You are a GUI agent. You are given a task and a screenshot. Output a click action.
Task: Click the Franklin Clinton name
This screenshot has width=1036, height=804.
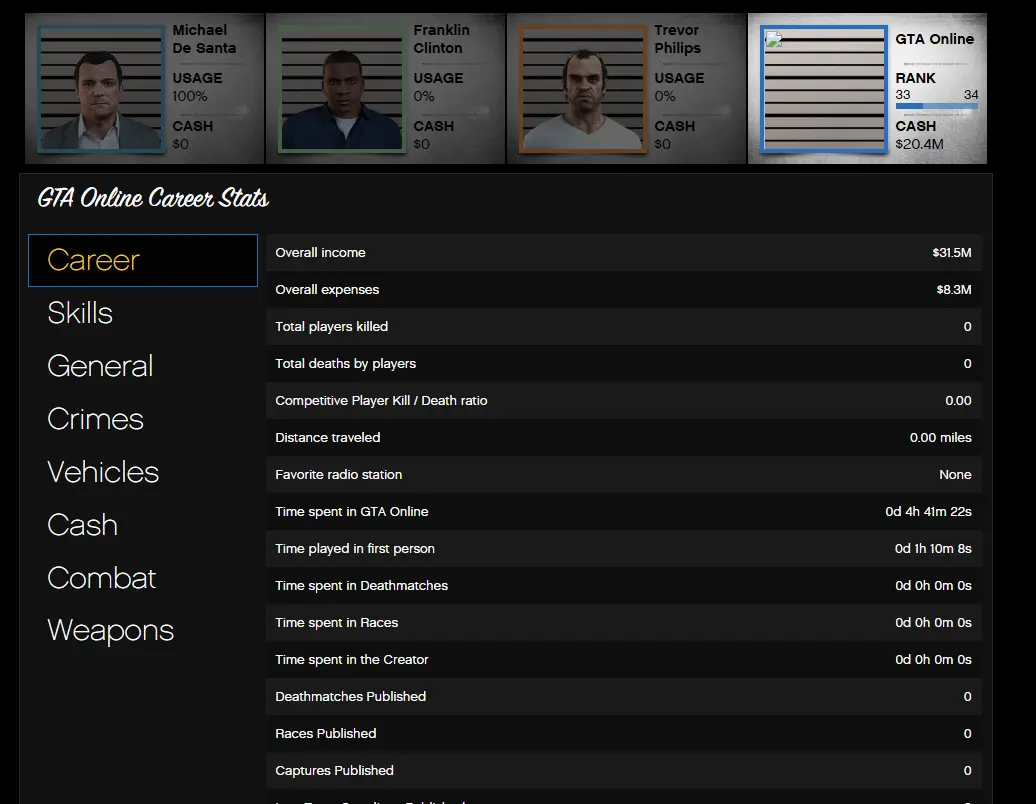(x=441, y=39)
